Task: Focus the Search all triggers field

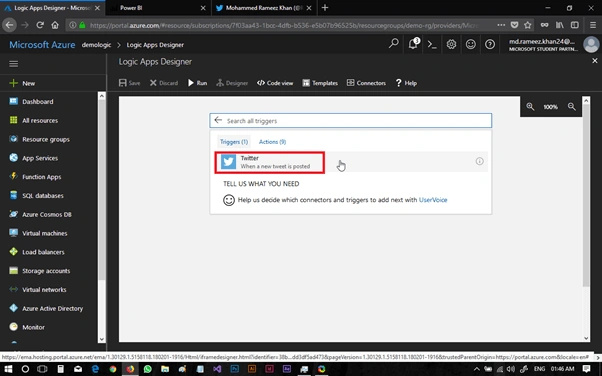Action: 351,121
